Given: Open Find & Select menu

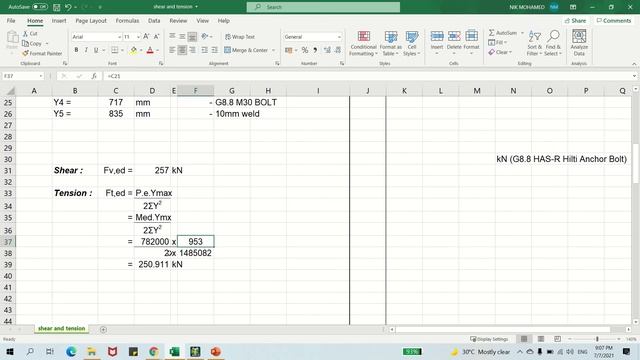Looking at the screenshot, I should (553, 43).
